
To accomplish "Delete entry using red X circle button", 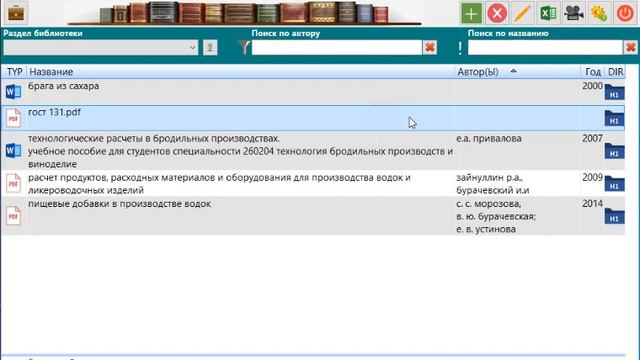I will (x=497, y=13).
